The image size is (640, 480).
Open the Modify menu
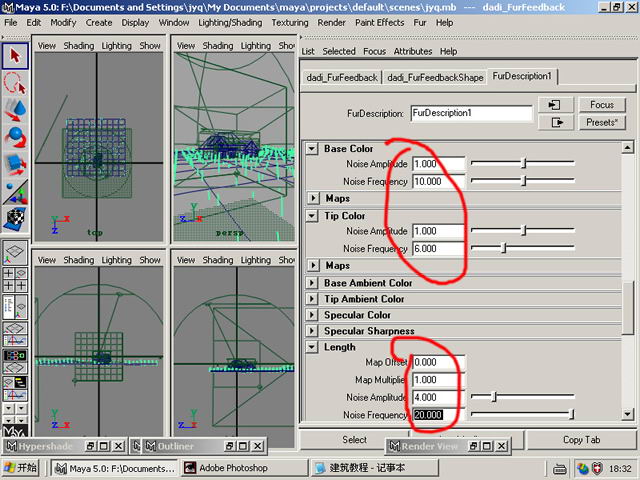pyautogui.click(x=63, y=23)
